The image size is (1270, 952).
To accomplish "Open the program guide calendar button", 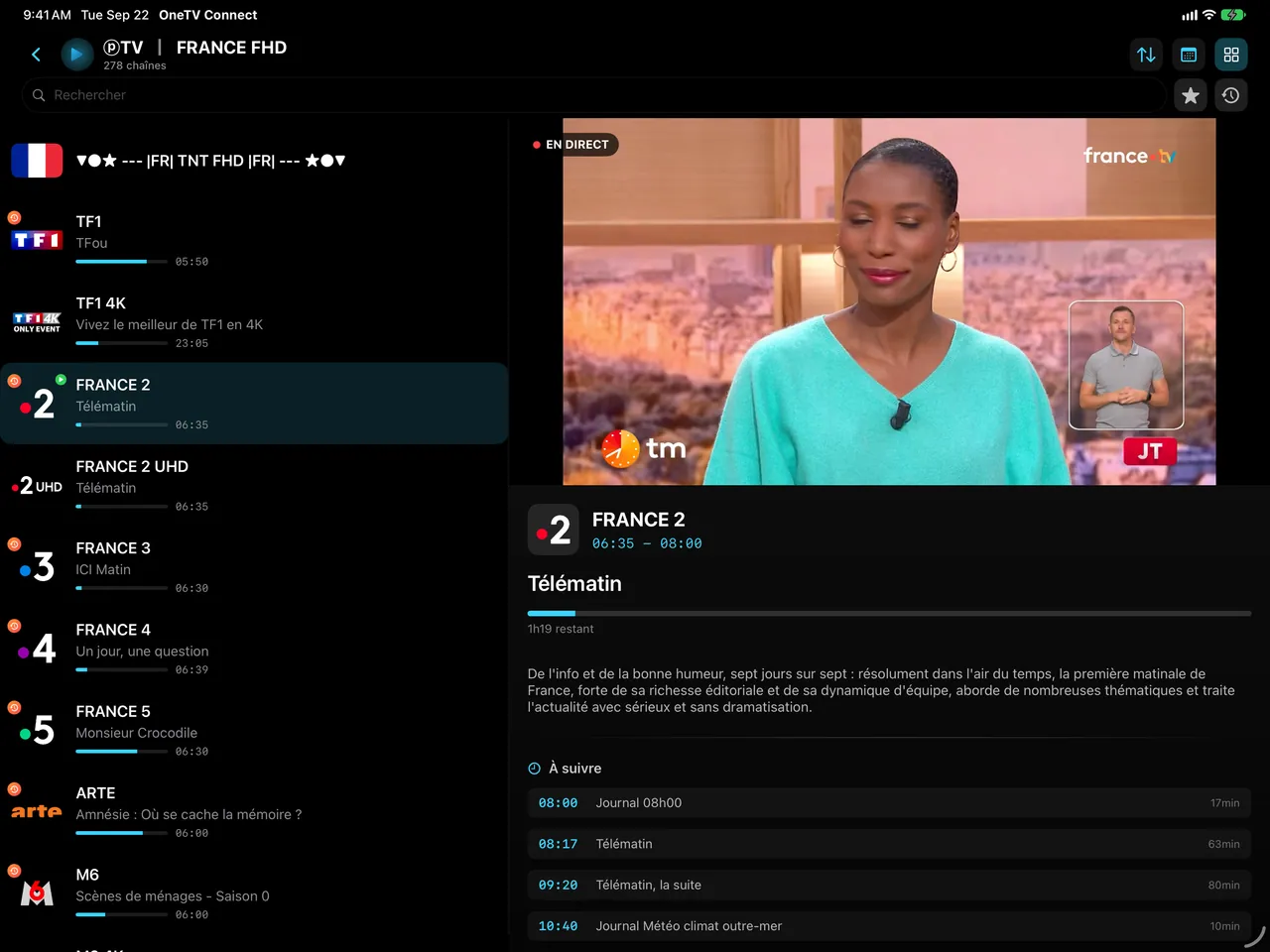I will (1189, 55).
